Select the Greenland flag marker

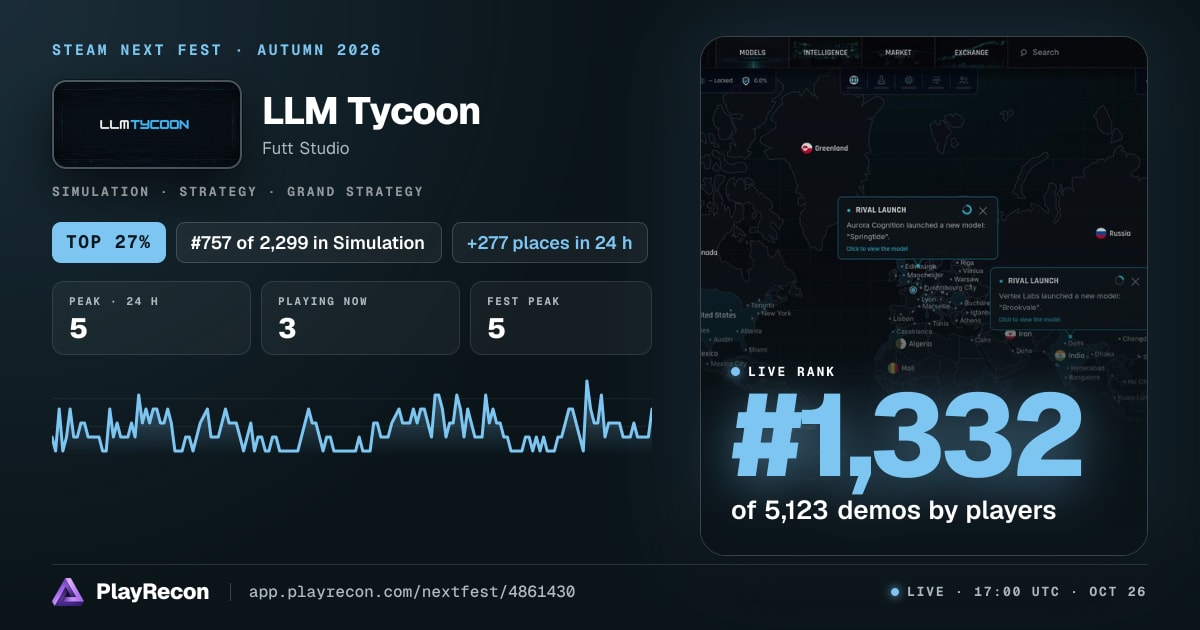[x=807, y=148]
